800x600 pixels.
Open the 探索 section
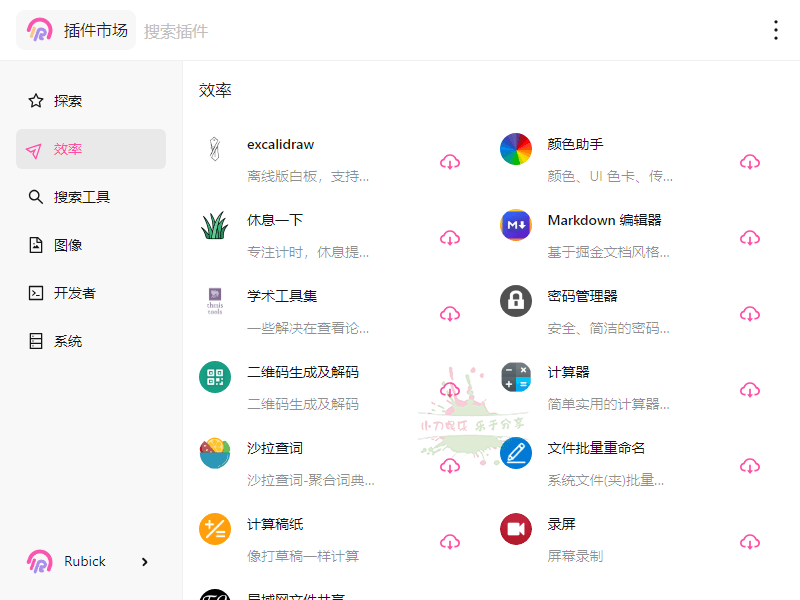click(x=66, y=100)
